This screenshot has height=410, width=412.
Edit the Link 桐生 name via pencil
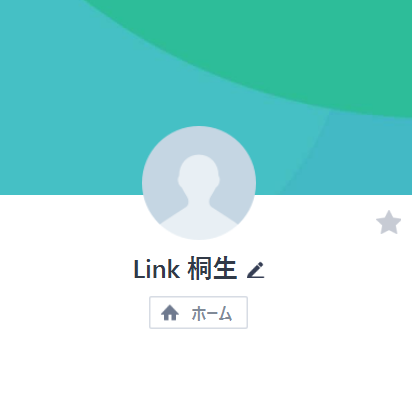(x=256, y=270)
